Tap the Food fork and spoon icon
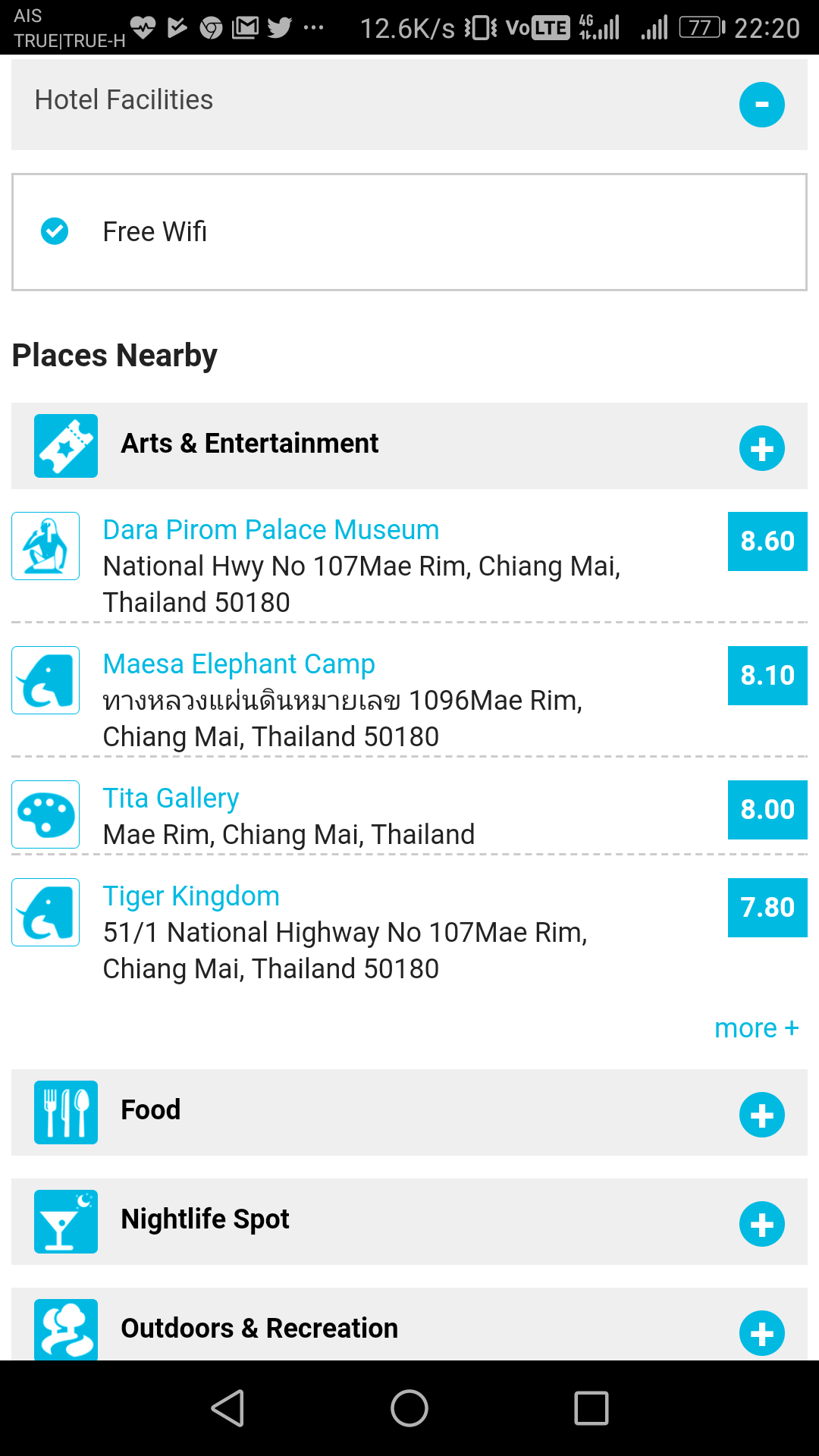This screenshot has width=819, height=1456. pyautogui.click(x=66, y=1112)
